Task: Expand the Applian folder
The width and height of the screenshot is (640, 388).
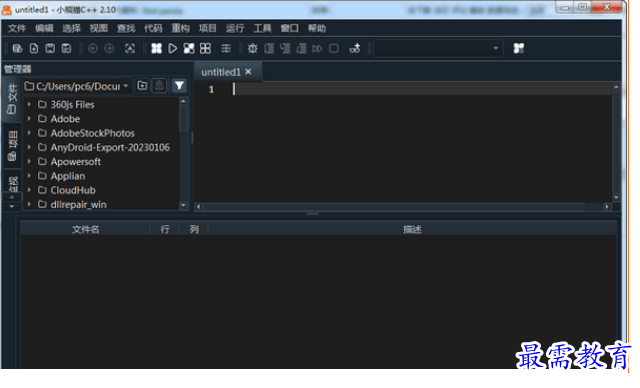Action: pyautogui.click(x=29, y=176)
